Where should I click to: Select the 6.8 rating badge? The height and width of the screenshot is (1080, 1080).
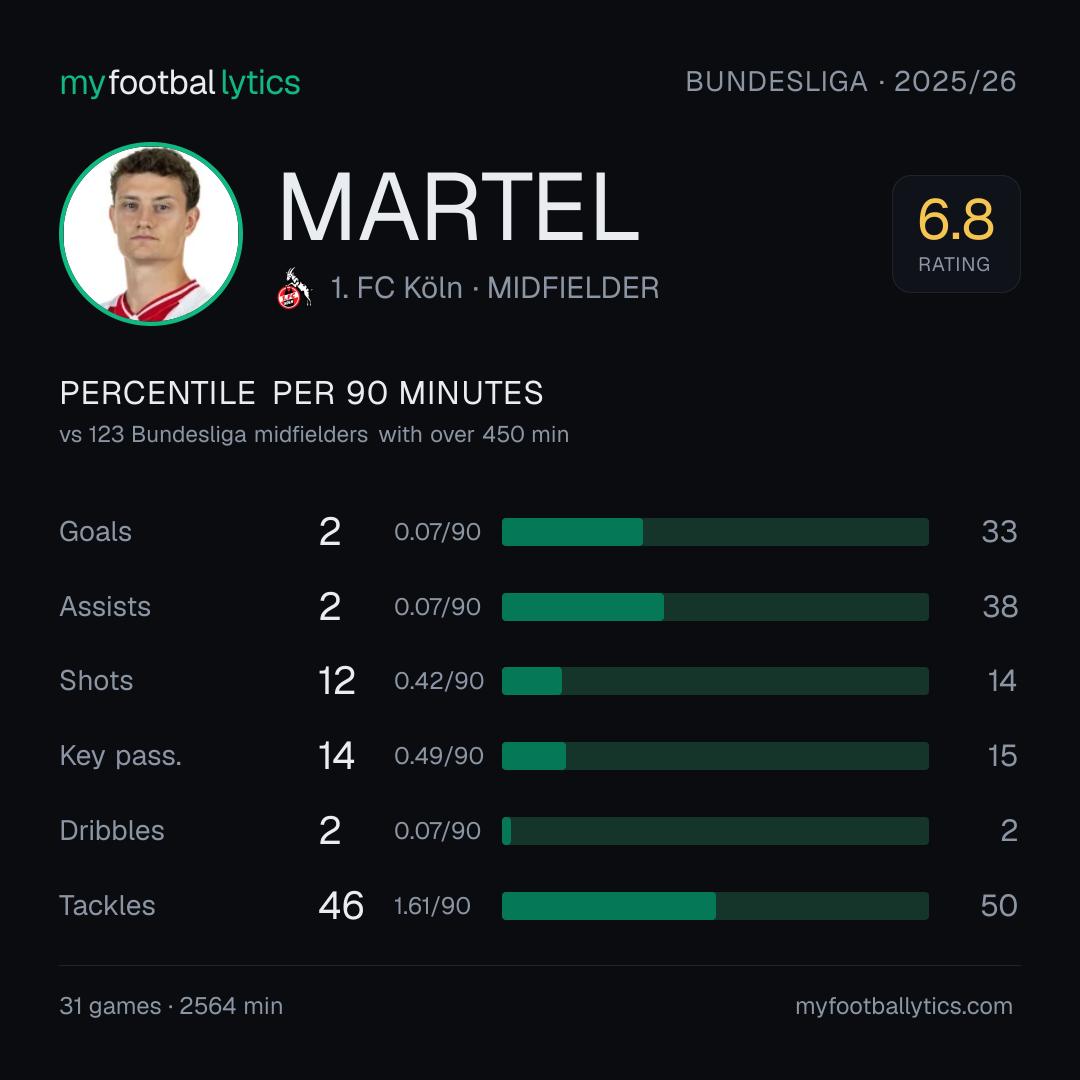[956, 233]
